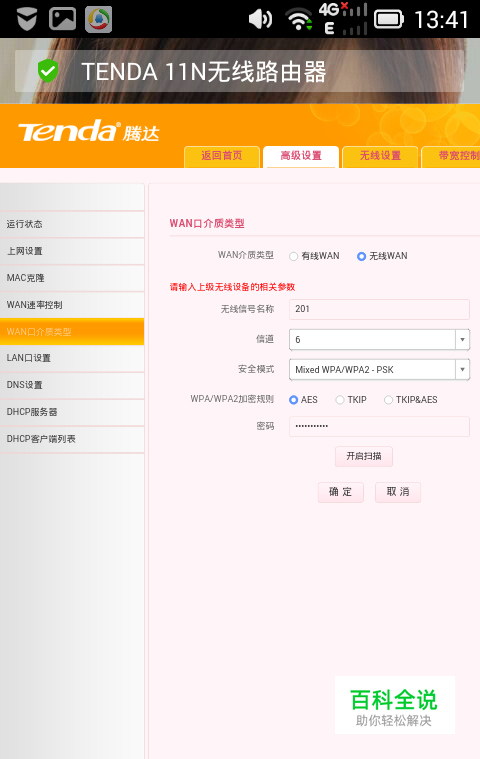Click the WAN口介质类型 section heading
Viewport: 480px width, 759px height.
(x=207, y=224)
